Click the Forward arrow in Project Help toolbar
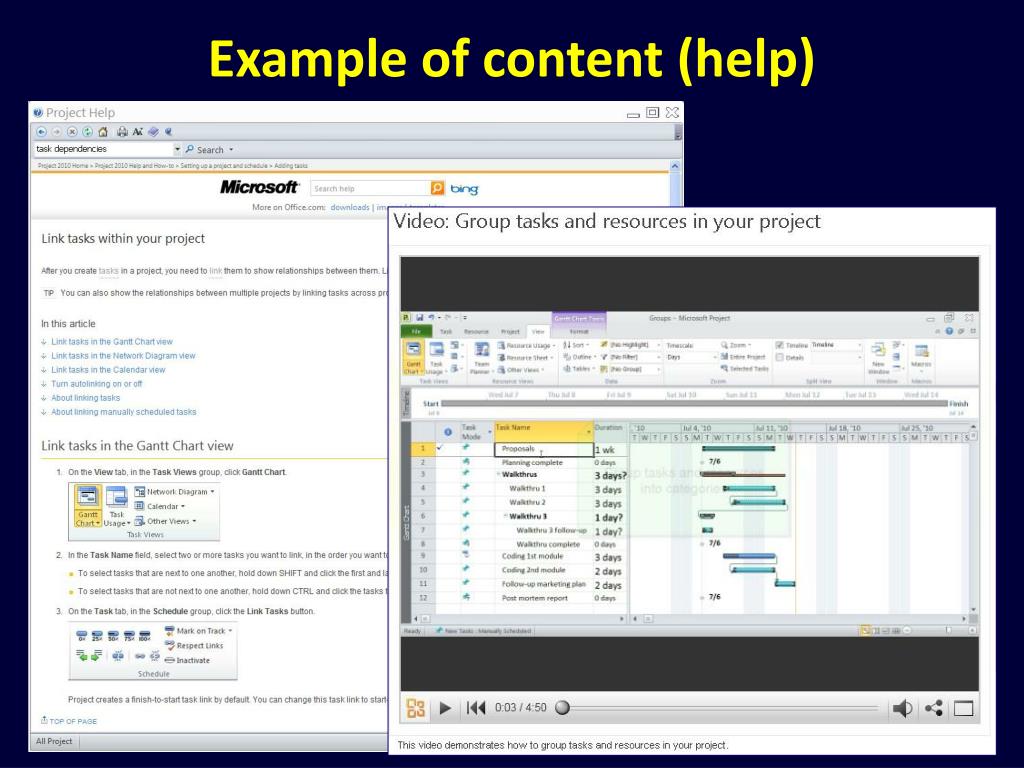The image size is (1024, 768). 57,132
